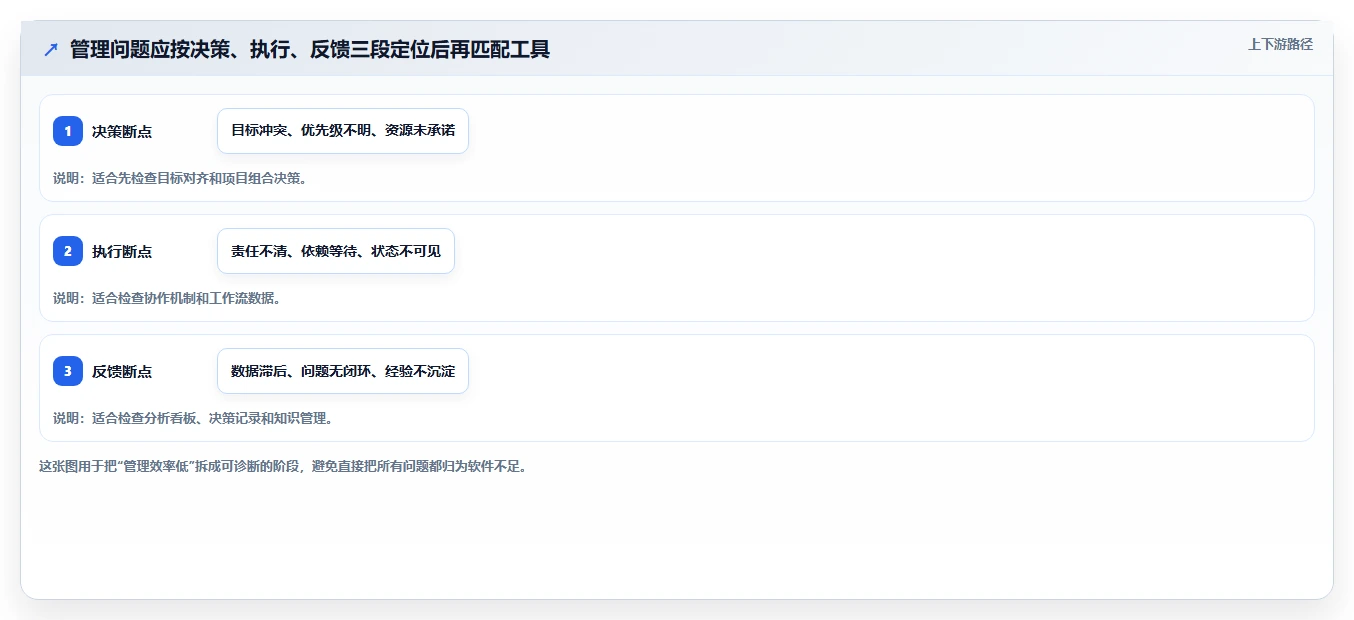Click the note 说明：适合检查分析看板、决策记录和知识管理
The width and height of the screenshot is (1354, 620).
point(193,418)
